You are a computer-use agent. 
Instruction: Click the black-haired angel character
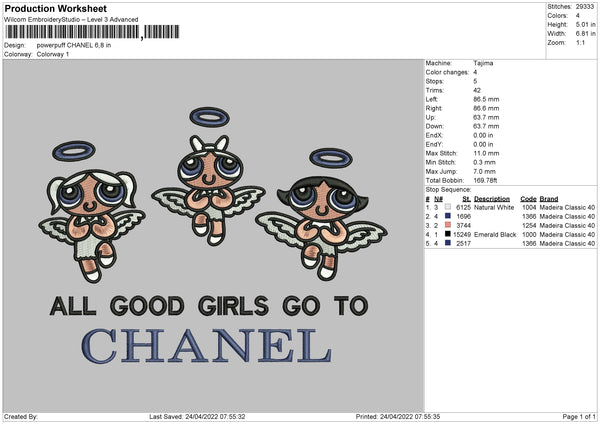[x=321, y=228]
